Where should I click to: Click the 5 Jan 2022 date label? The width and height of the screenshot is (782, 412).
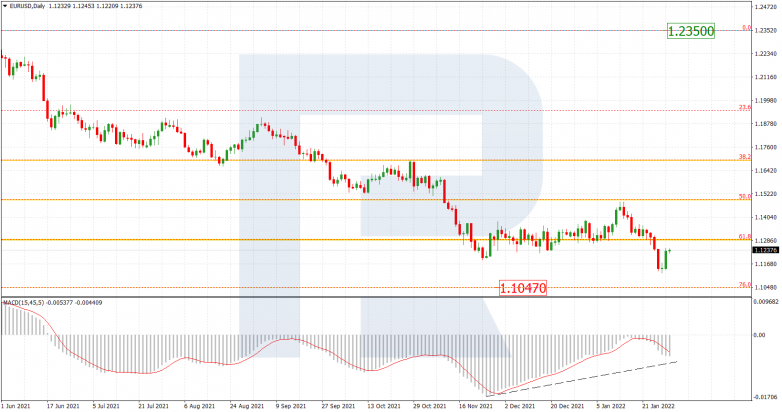click(x=611, y=407)
